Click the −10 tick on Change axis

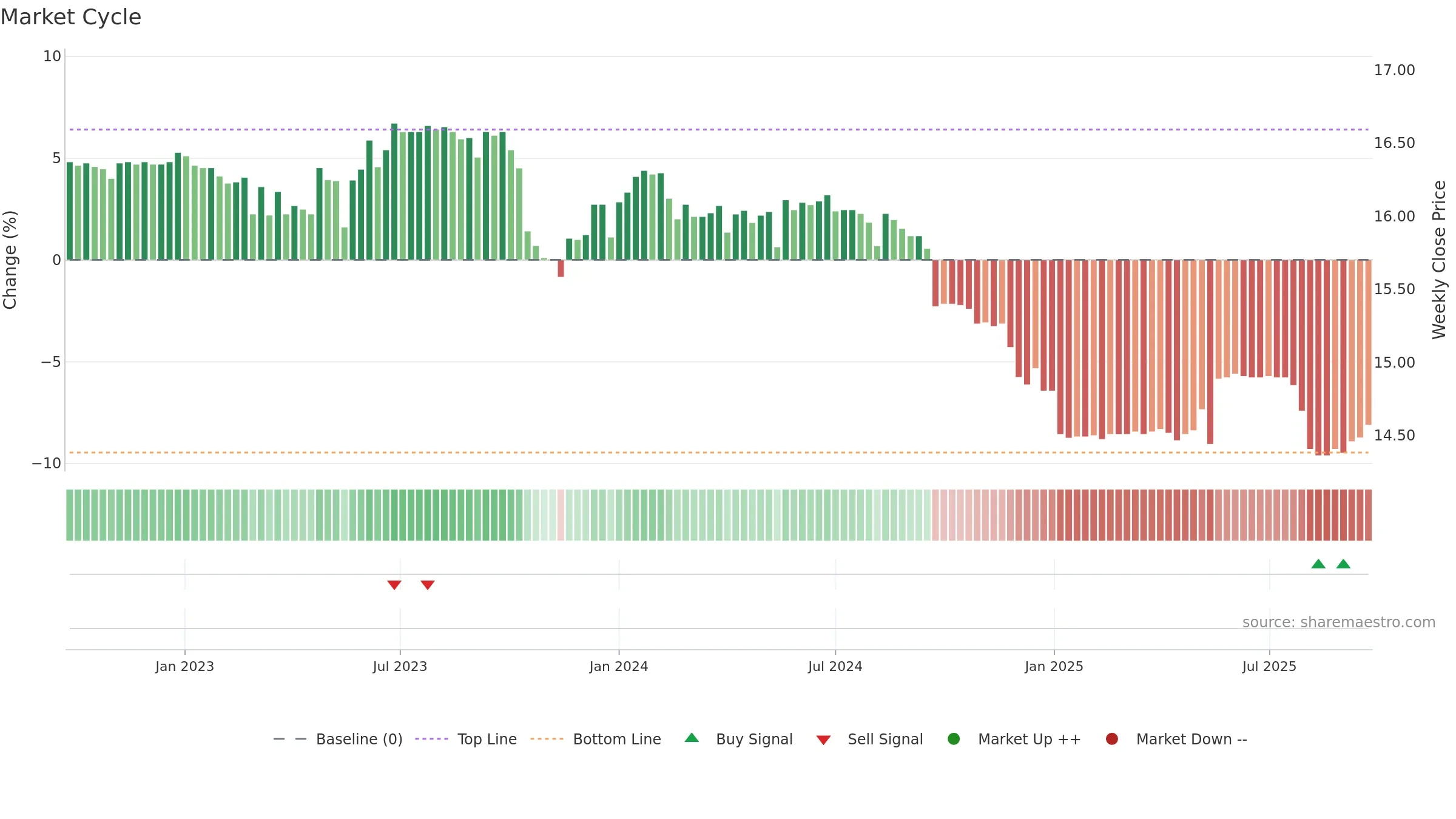coord(47,463)
